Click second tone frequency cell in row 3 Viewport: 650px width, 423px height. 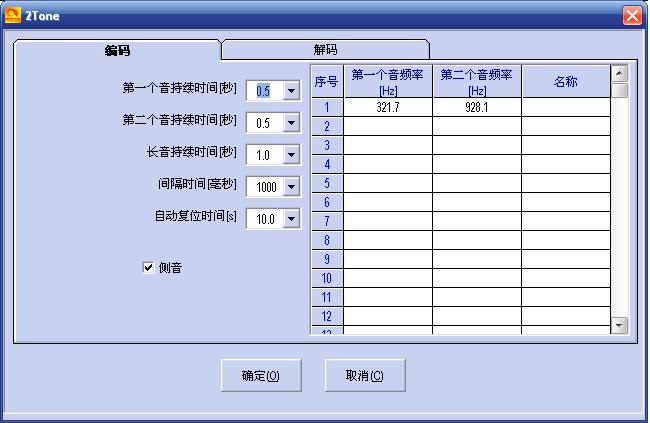pyautogui.click(x=477, y=145)
